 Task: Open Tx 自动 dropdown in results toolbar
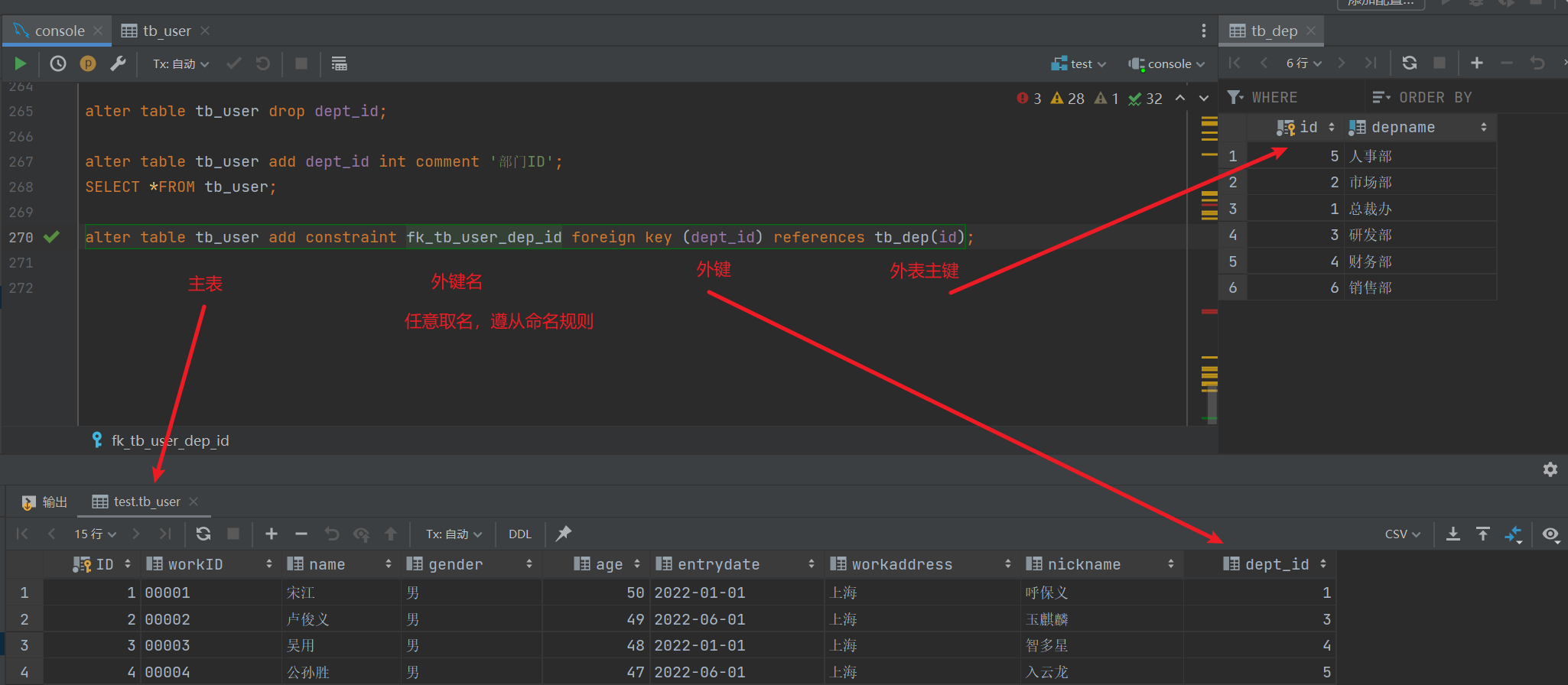point(454,534)
